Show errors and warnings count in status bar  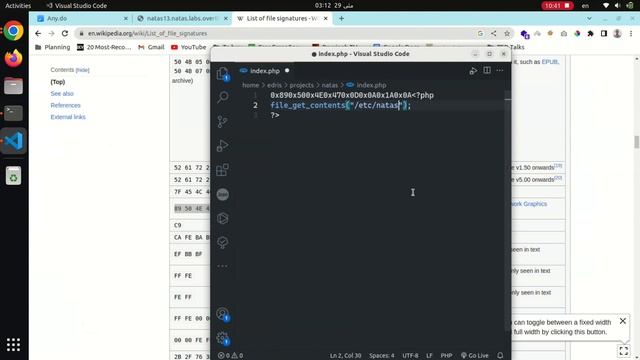231,356
